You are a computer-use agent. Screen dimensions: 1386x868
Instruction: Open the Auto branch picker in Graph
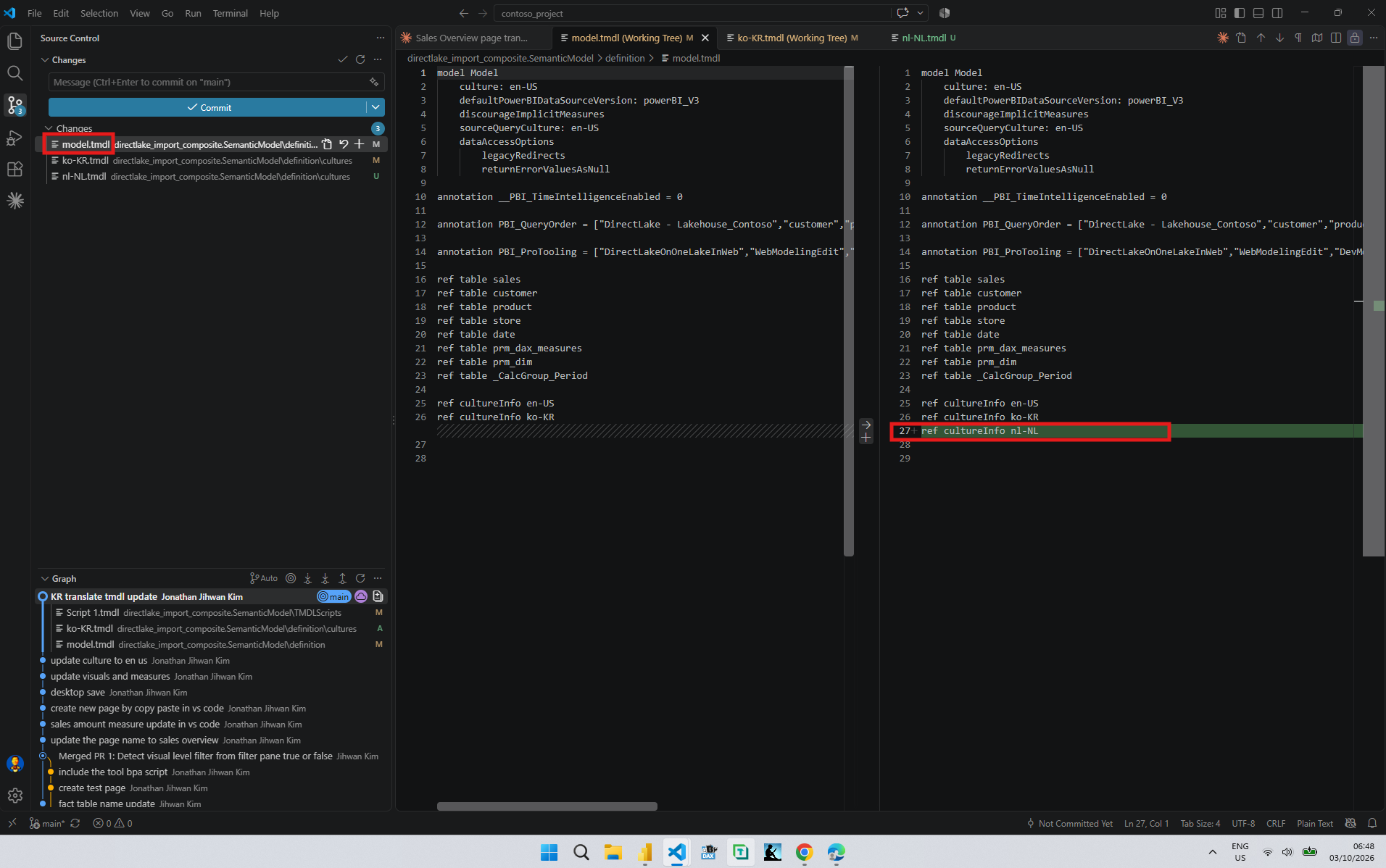[x=264, y=578]
